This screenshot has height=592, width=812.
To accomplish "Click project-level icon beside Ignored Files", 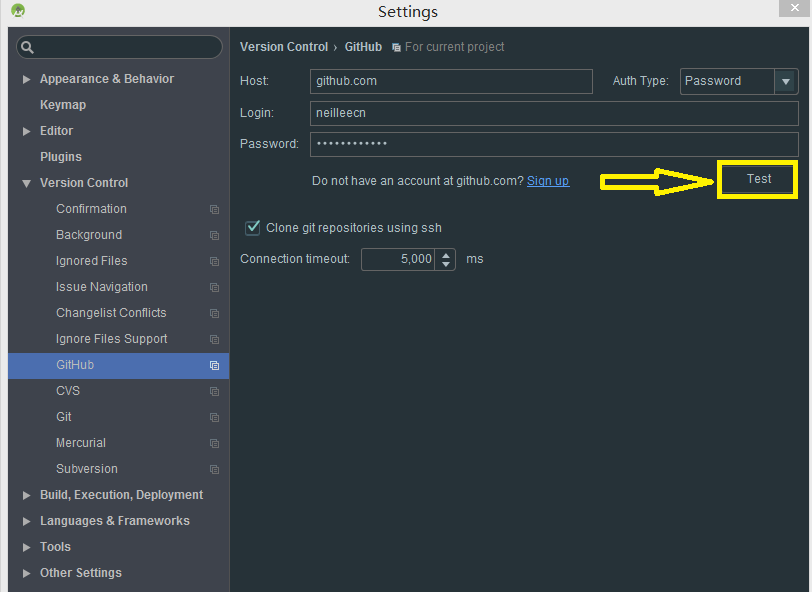I will (214, 261).
